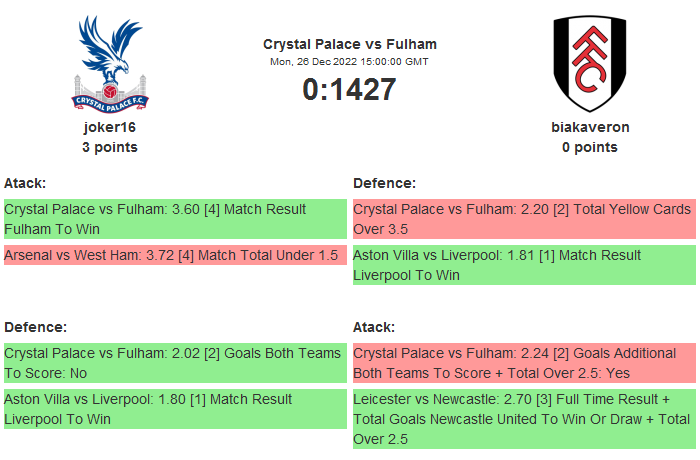The height and width of the screenshot is (460, 700).
Task: Click the lower right Atack heading
Action: 374,327
